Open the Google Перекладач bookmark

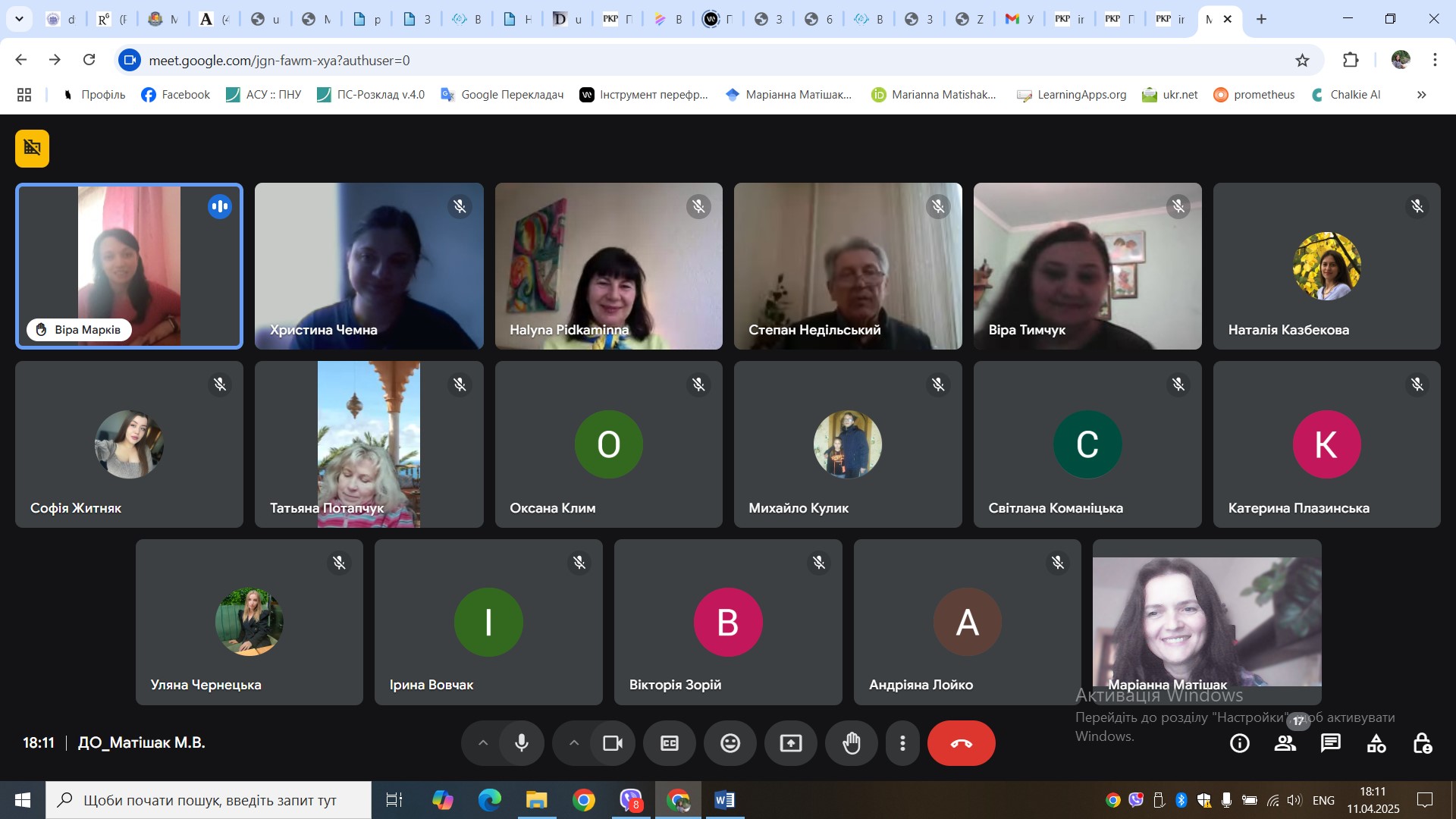[502, 95]
